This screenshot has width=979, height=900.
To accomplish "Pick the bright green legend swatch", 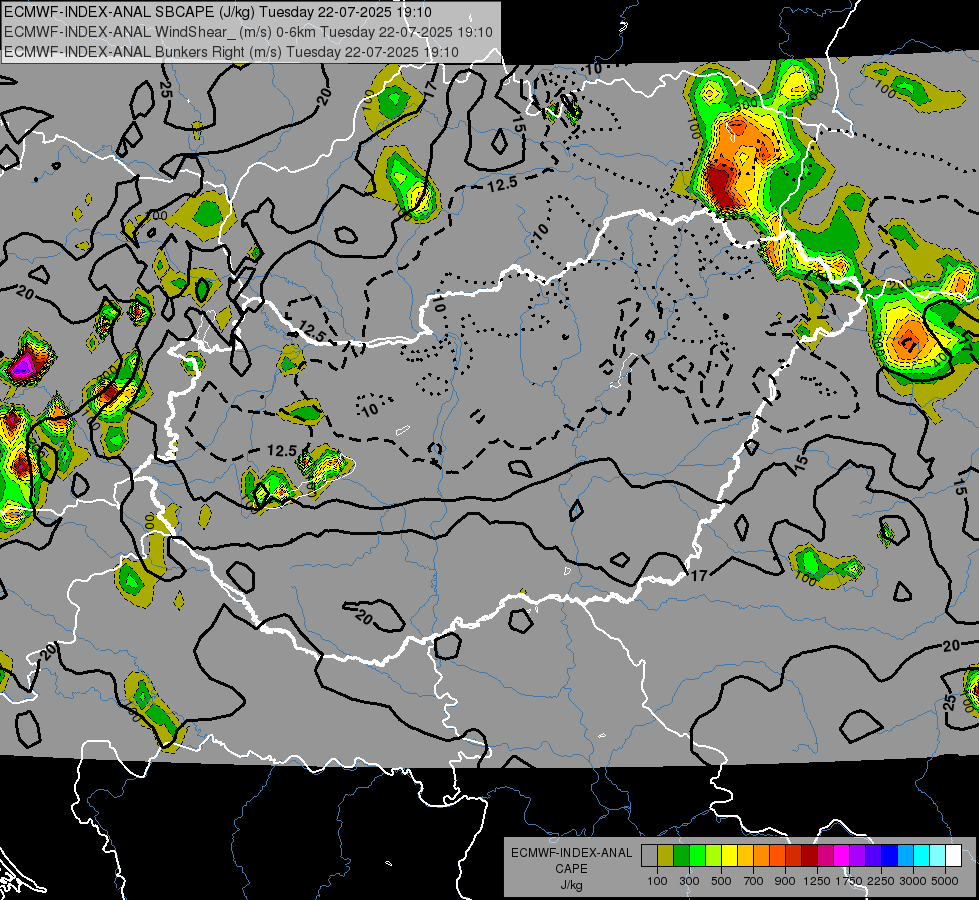I will [697, 855].
